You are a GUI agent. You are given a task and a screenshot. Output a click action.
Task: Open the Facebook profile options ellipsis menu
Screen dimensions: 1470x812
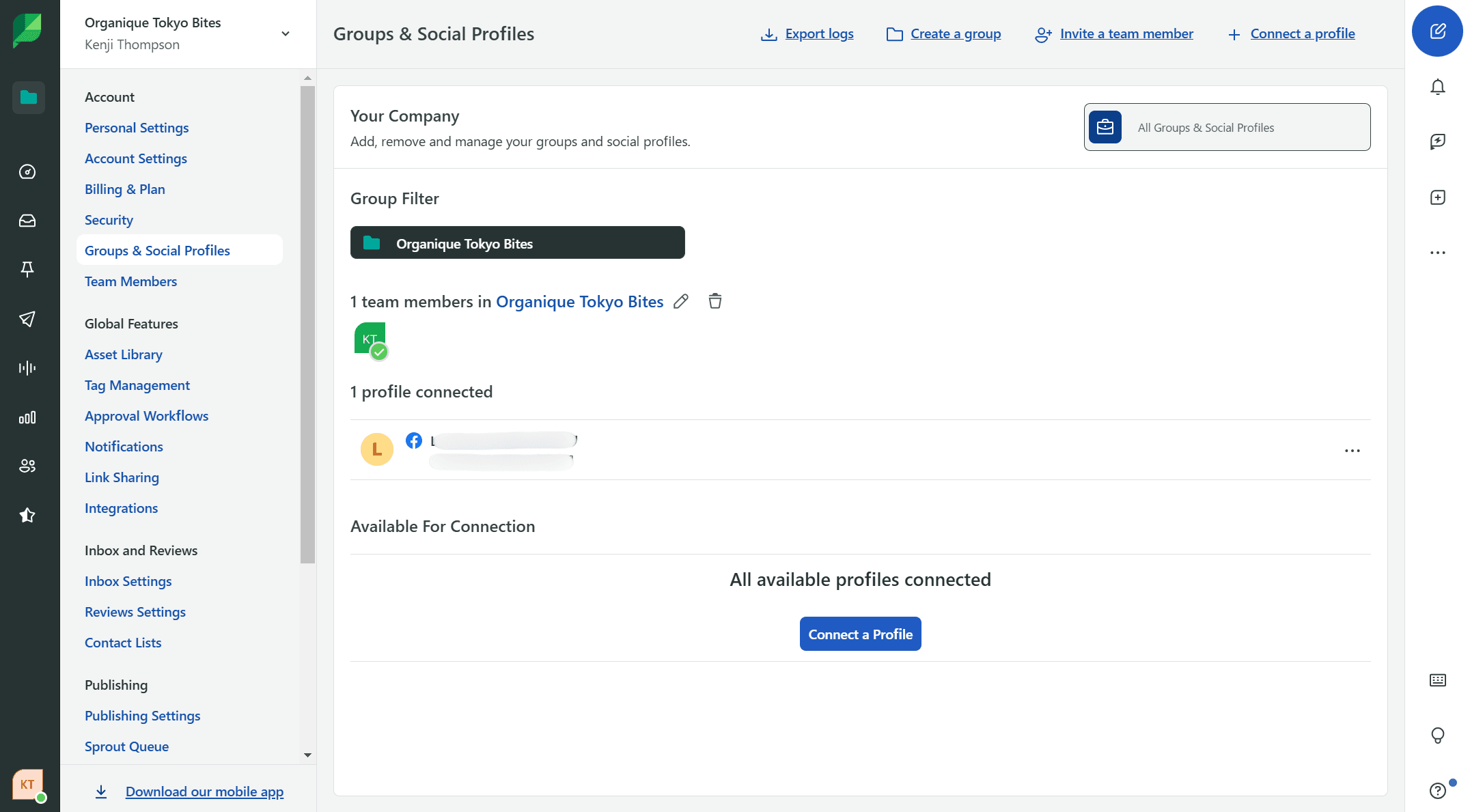(x=1352, y=451)
